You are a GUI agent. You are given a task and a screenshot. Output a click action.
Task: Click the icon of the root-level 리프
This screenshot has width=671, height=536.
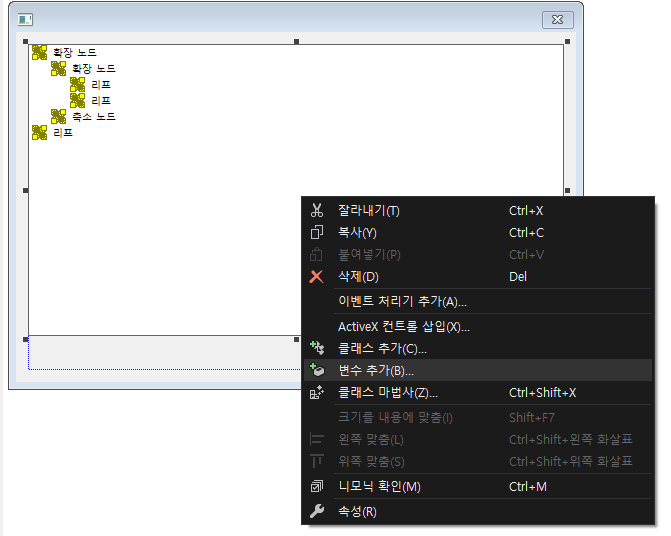(x=39, y=133)
